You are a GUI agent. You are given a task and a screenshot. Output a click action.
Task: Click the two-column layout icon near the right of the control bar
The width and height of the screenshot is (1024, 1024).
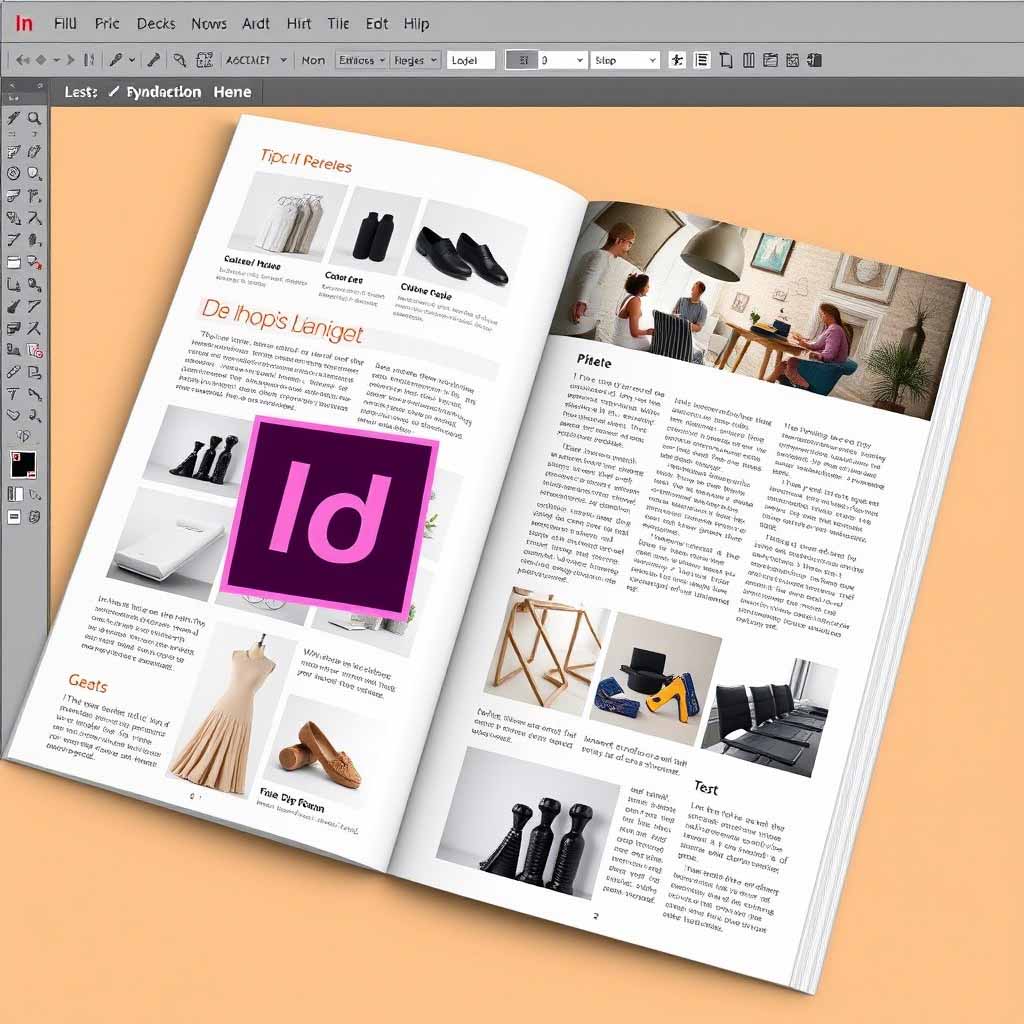[x=749, y=60]
